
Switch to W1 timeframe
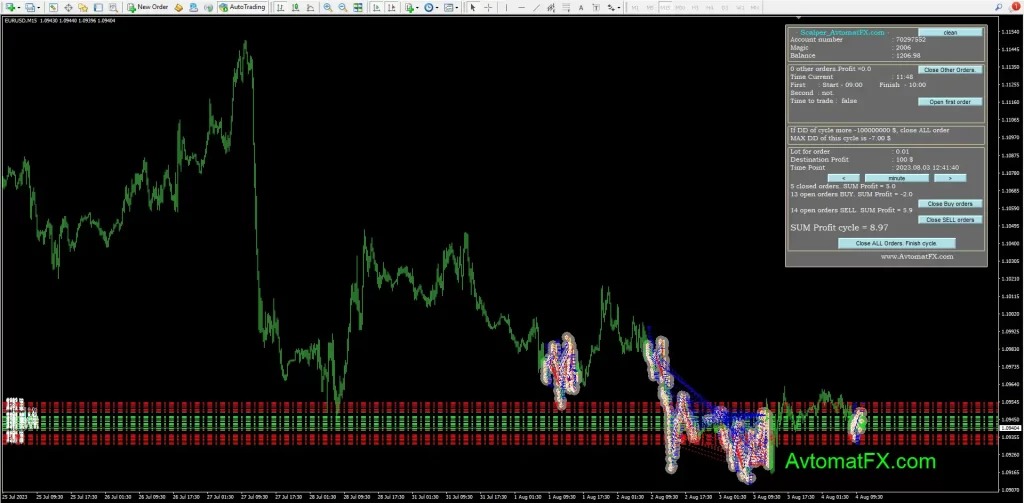pos(740,7)
